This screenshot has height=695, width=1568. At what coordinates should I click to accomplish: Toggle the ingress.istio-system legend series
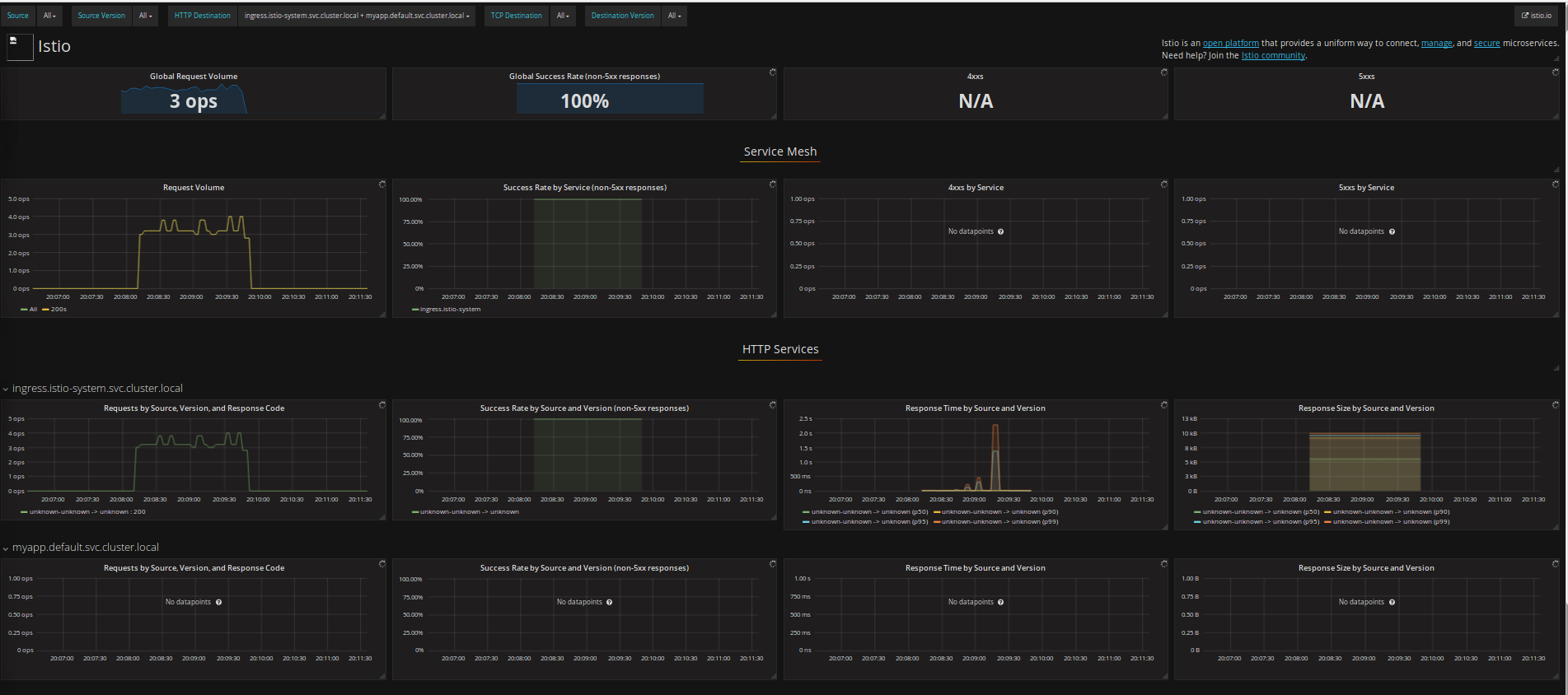pos(450,310)
